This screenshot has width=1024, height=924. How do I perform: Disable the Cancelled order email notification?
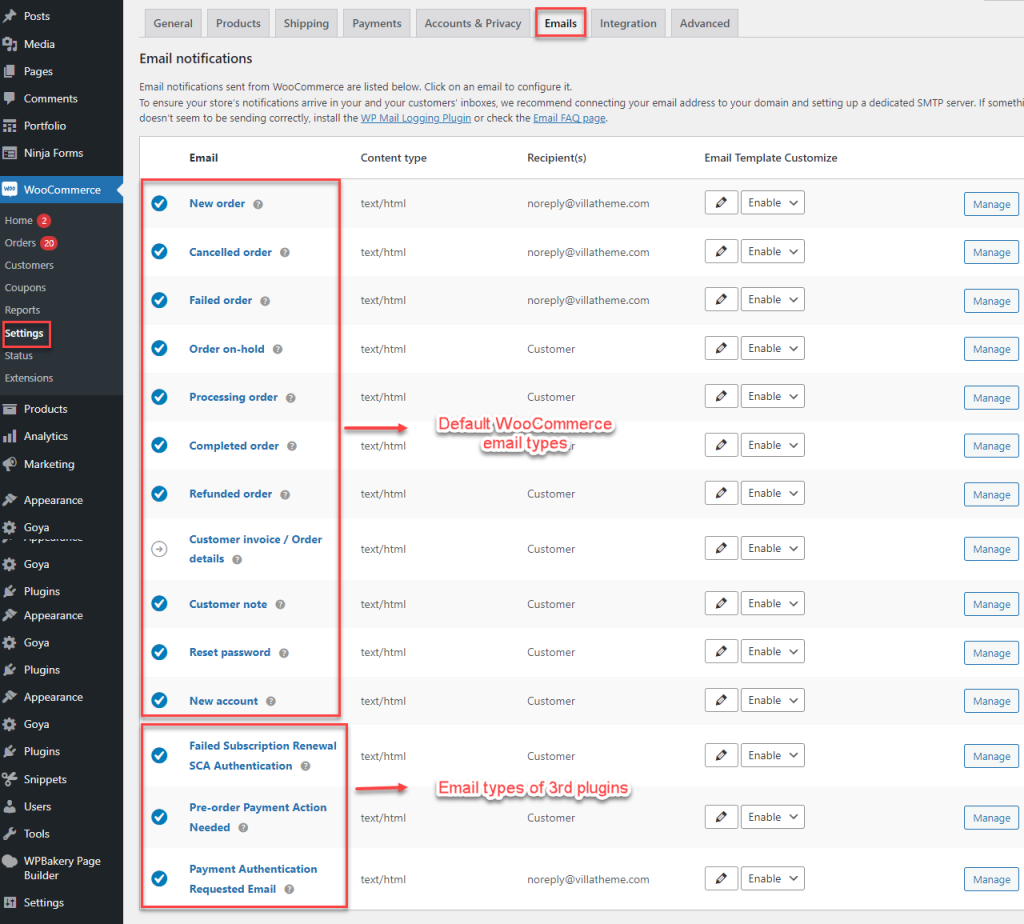158,251
